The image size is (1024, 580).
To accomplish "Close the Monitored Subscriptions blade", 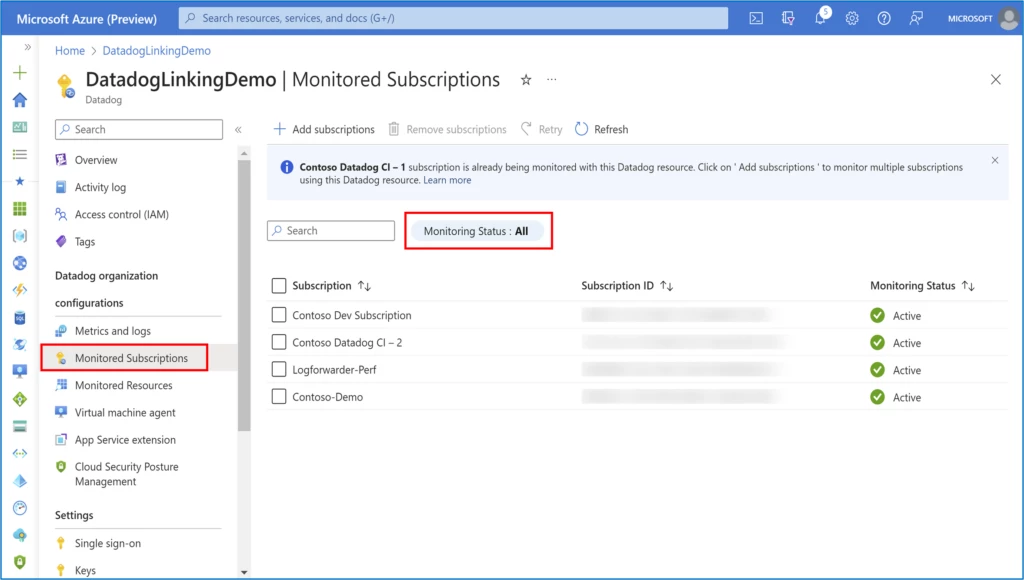I will pyautogui.click(x=995, y=80).
